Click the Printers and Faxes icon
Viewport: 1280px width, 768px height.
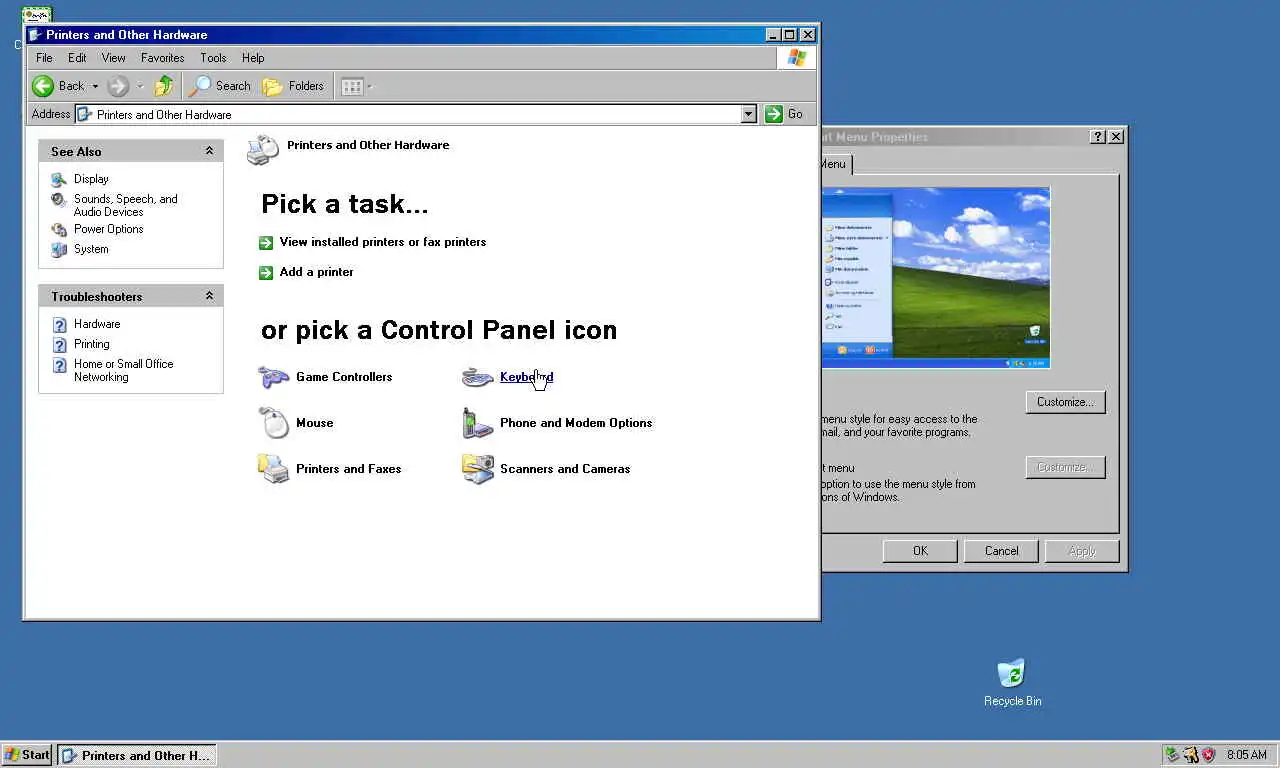pyautogui.click(x=274, y=469)
